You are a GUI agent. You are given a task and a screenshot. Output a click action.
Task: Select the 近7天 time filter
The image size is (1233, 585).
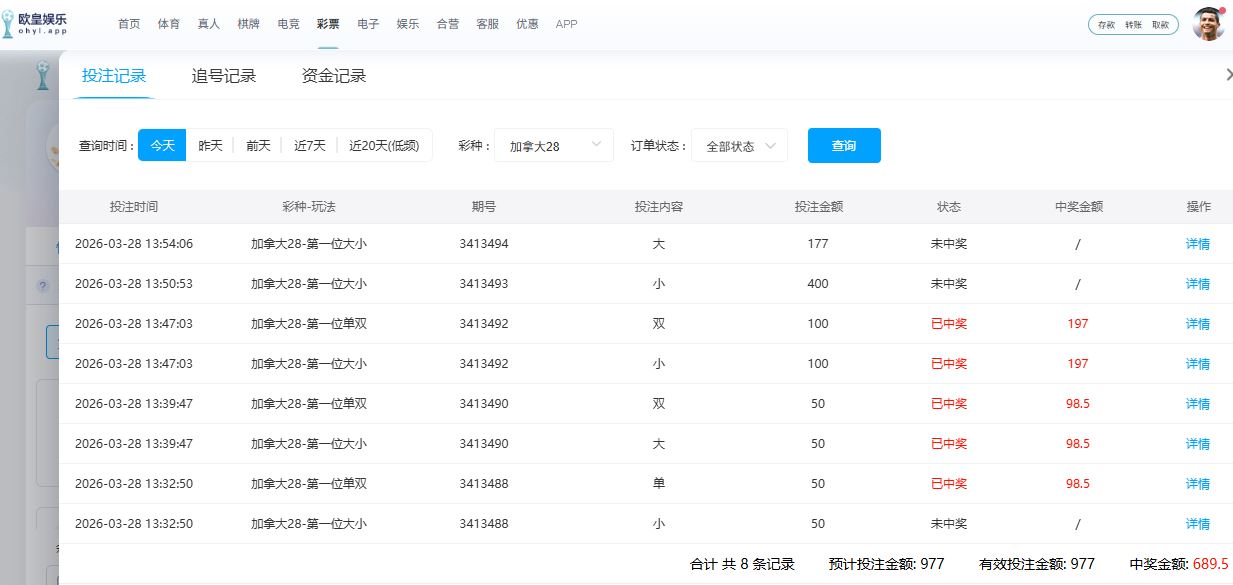(x=309, y=145)
